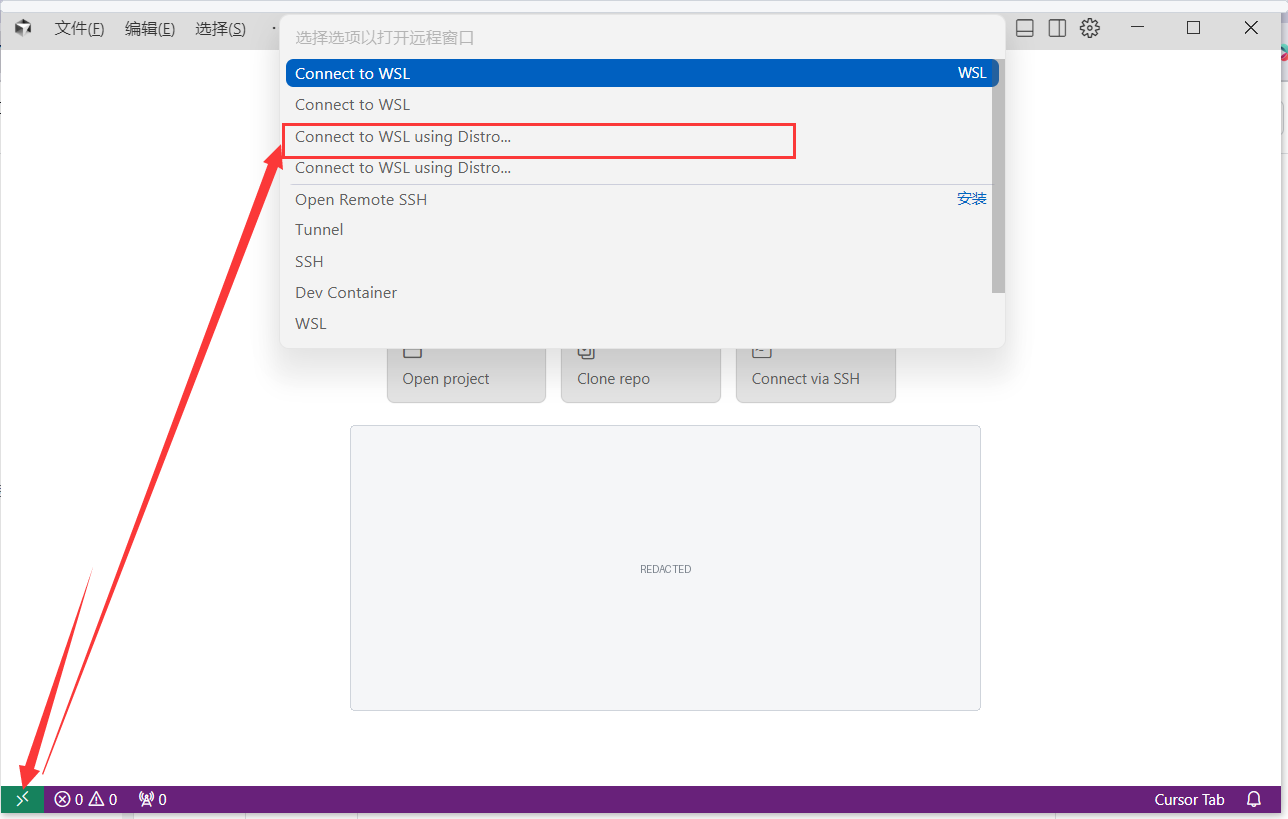Click Cursor Tab in the status bar

click(1189, 799)
